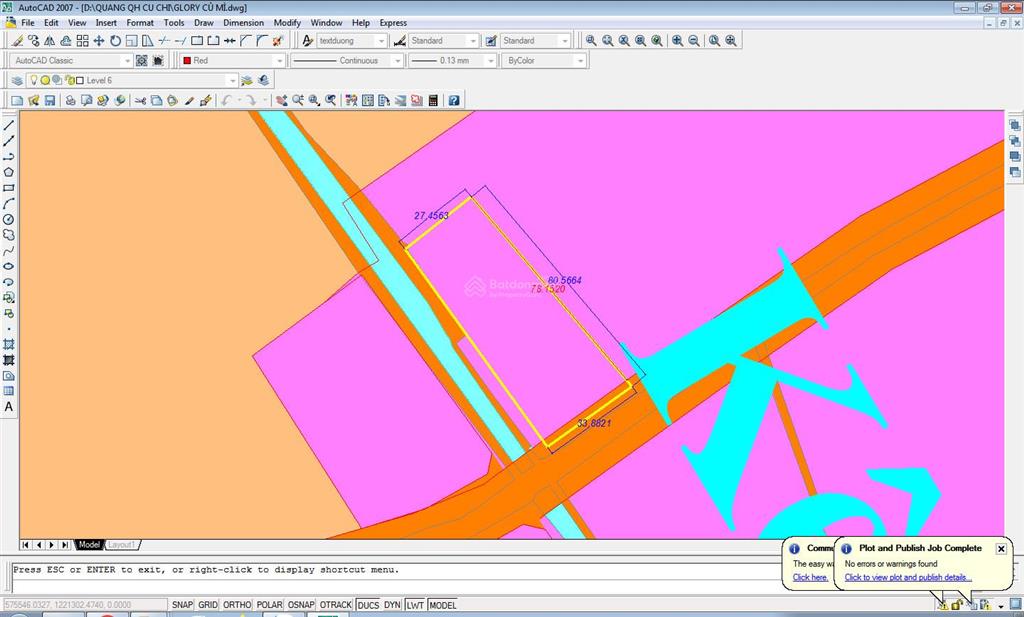Switch to the Layout1 tab
Screen dimensions: 1024x617
[x=122, y=545]
